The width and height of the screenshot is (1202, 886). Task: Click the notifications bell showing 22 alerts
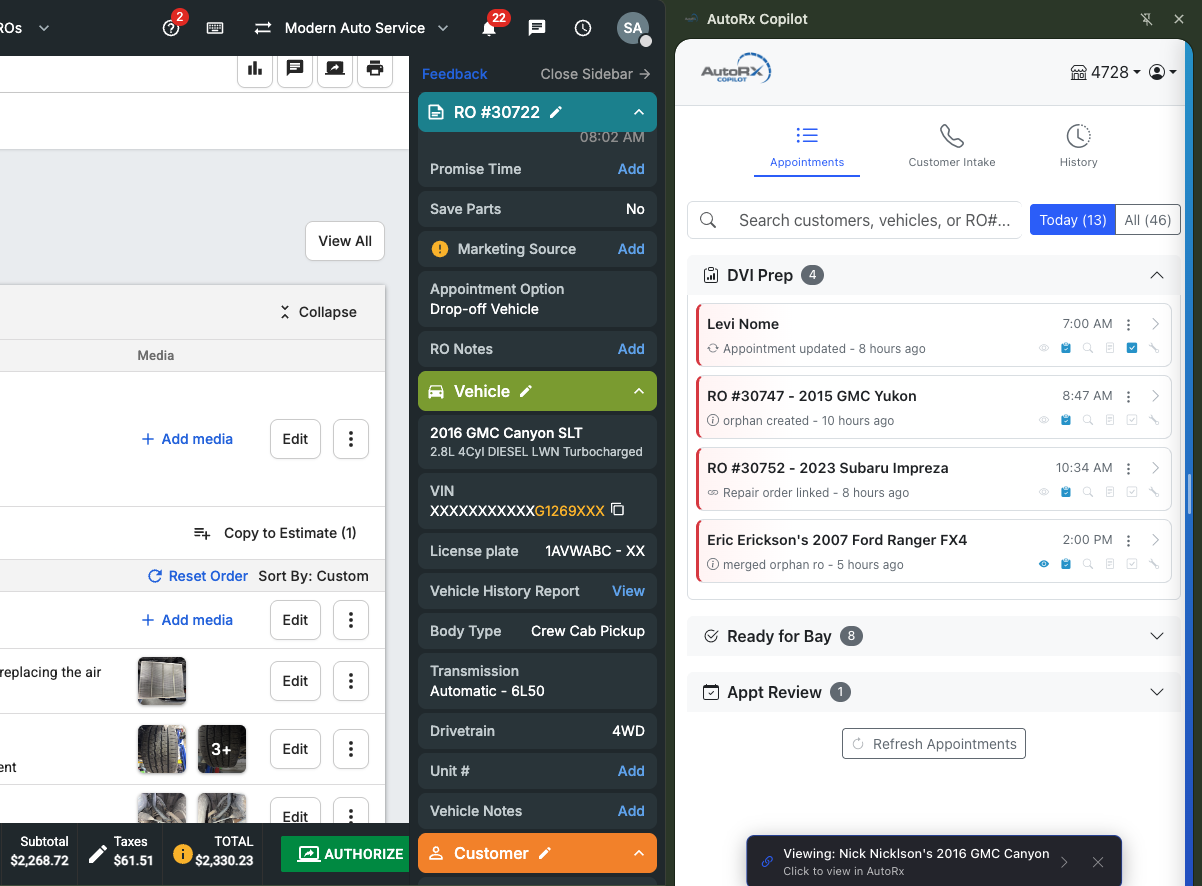click(489, 28)
